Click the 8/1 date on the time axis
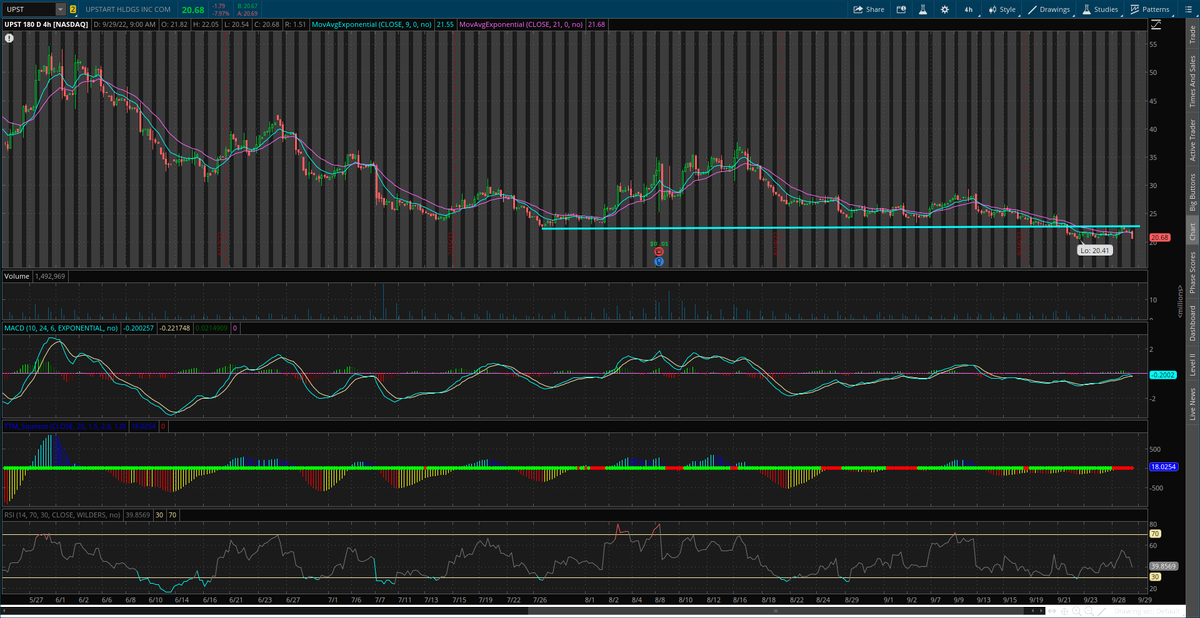 pyautogui.click(x=589, y=600)
